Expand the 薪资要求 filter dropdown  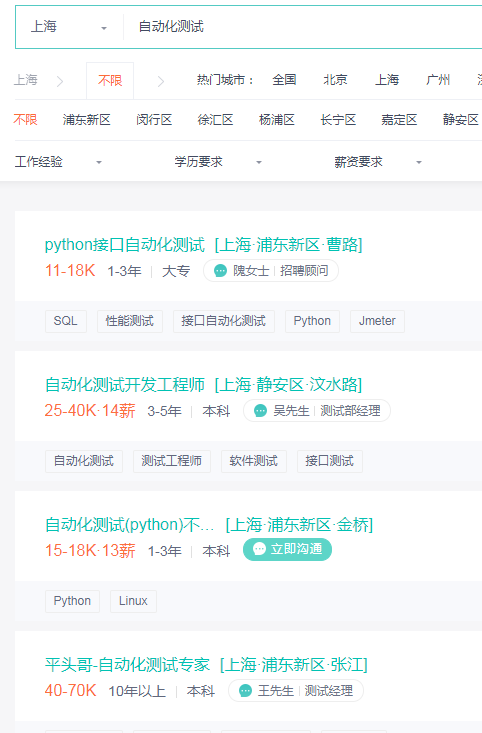coord(378,162)
